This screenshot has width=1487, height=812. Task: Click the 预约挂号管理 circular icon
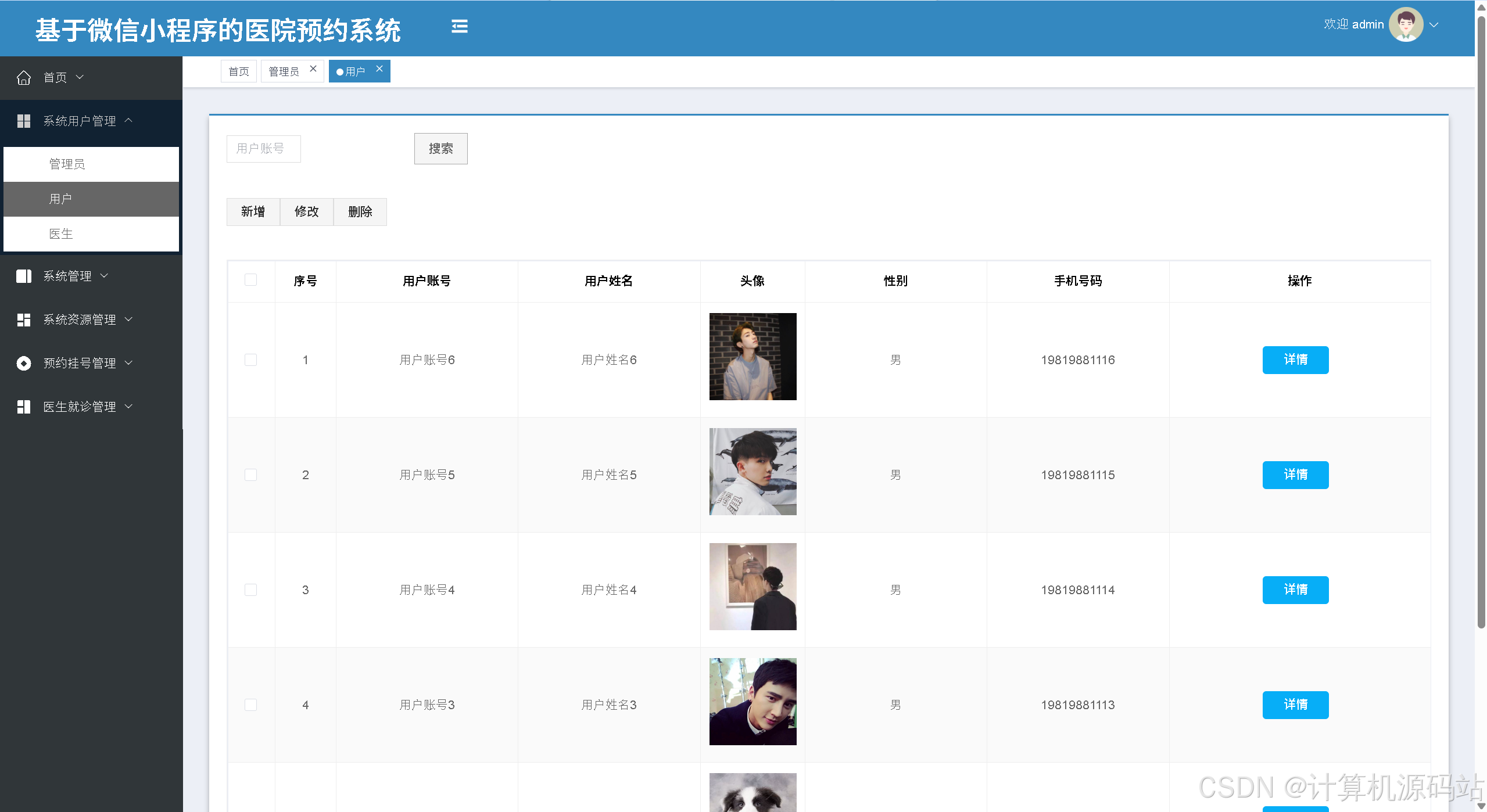[24, 363]
